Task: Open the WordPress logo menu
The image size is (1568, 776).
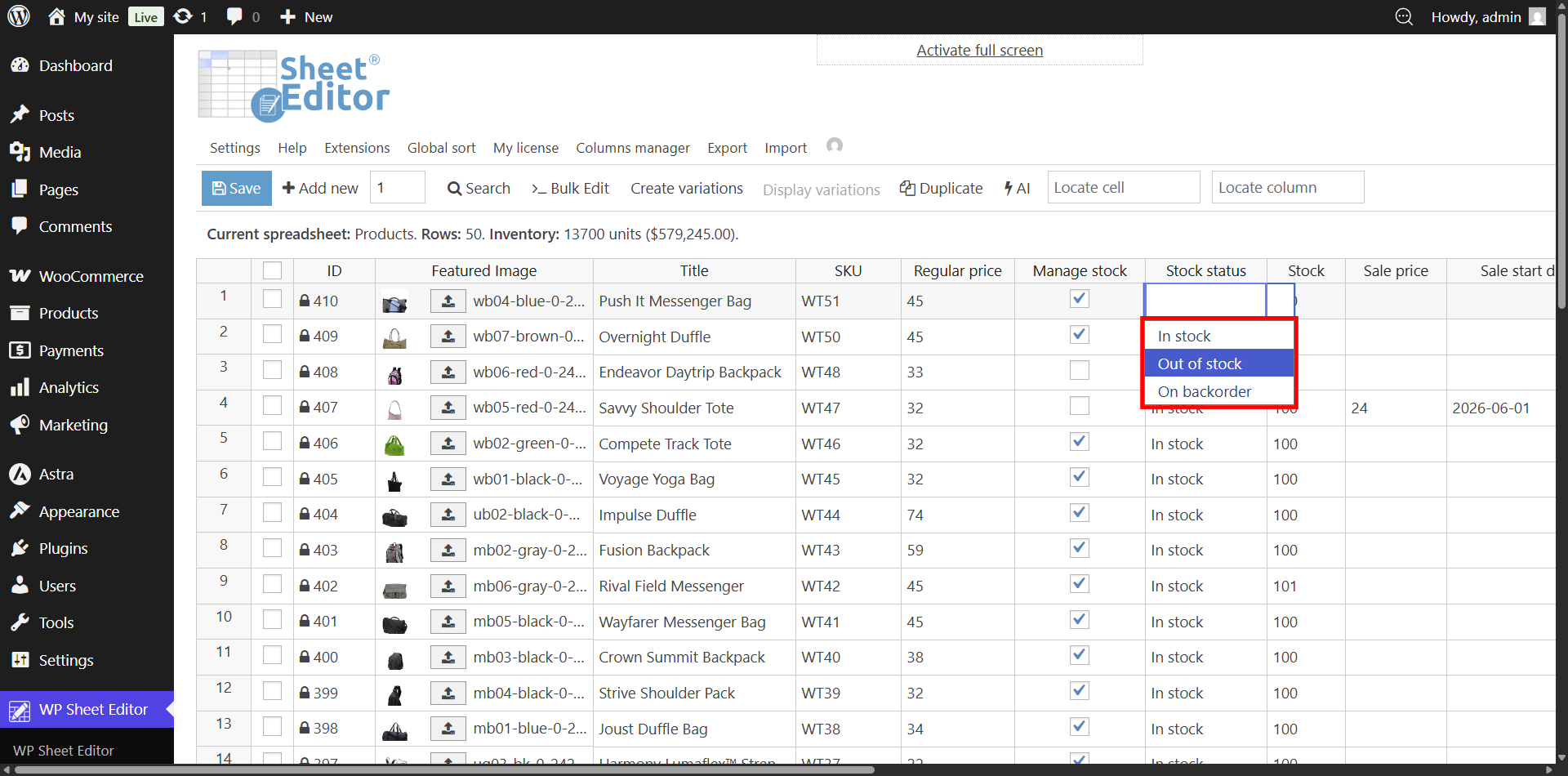Action: coord(19,16)
